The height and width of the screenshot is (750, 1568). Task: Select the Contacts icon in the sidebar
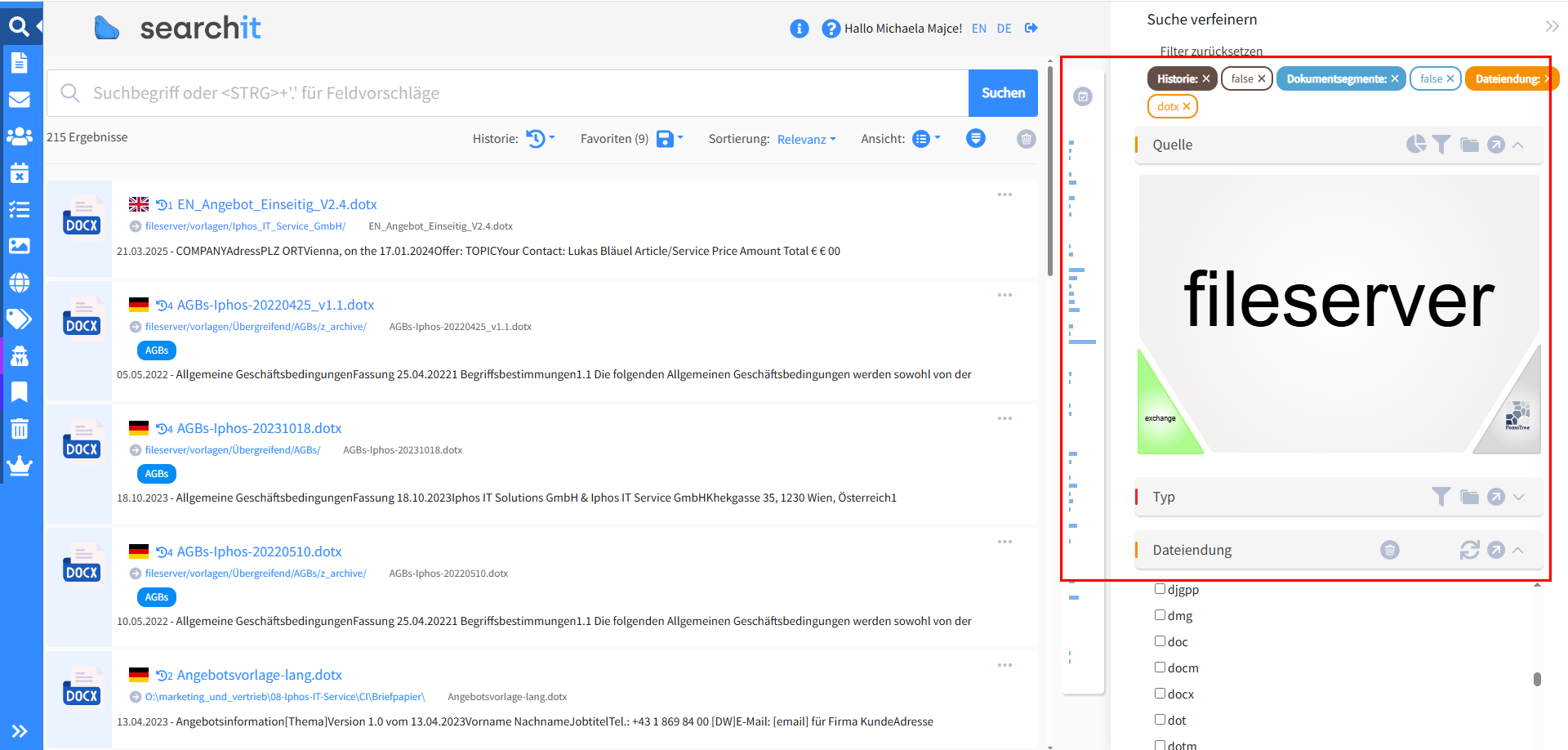20,136
